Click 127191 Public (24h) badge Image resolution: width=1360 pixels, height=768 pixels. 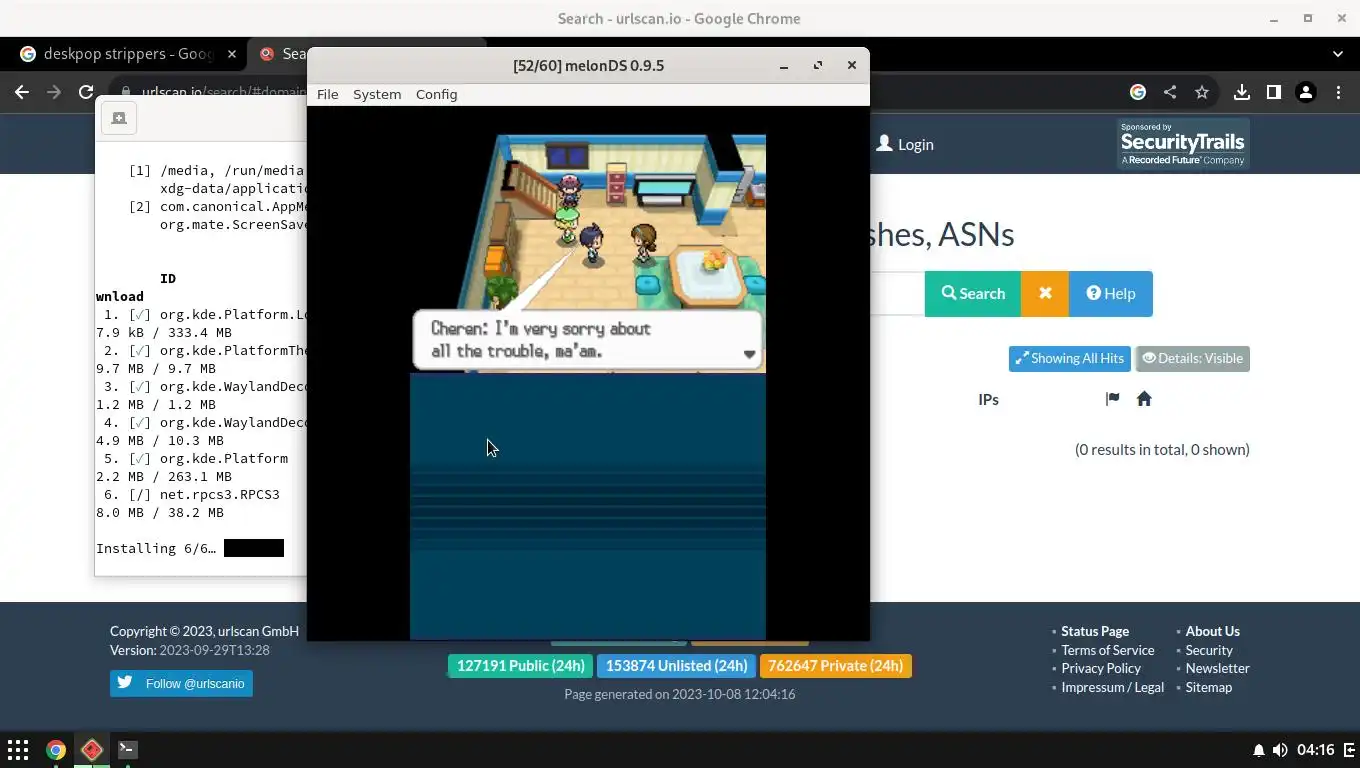[520, 666]
